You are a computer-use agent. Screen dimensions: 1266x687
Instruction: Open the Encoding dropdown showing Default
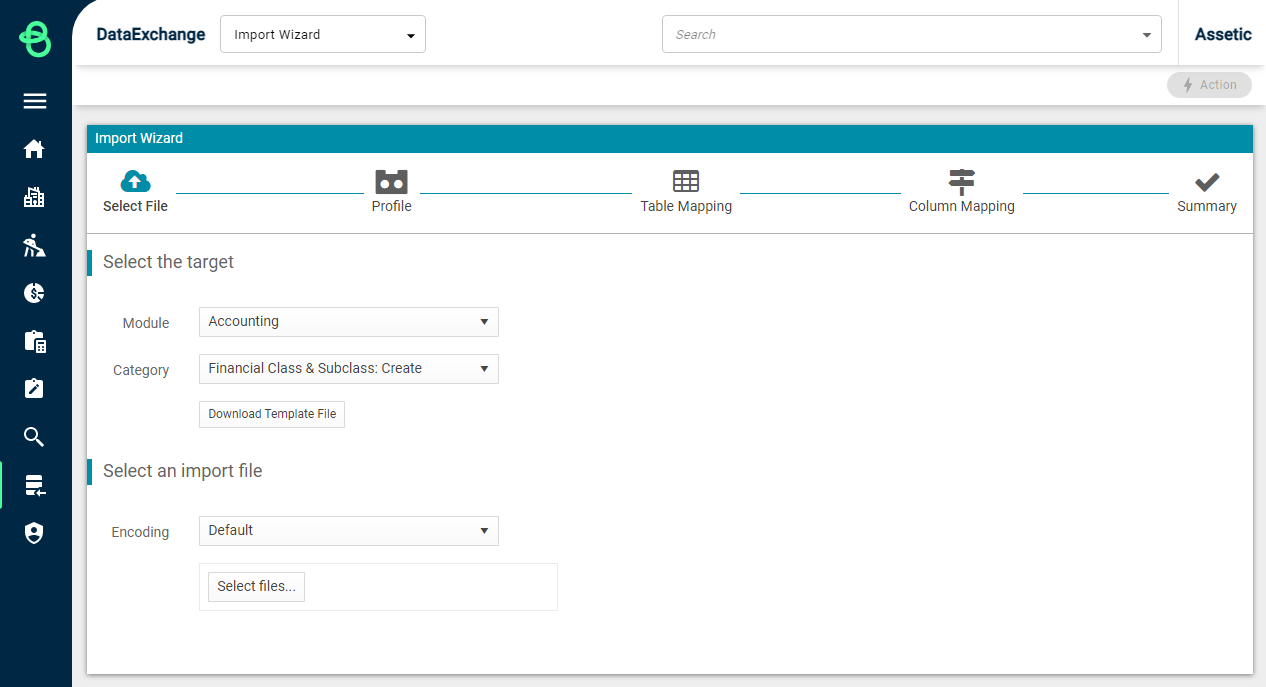(349, 531)
